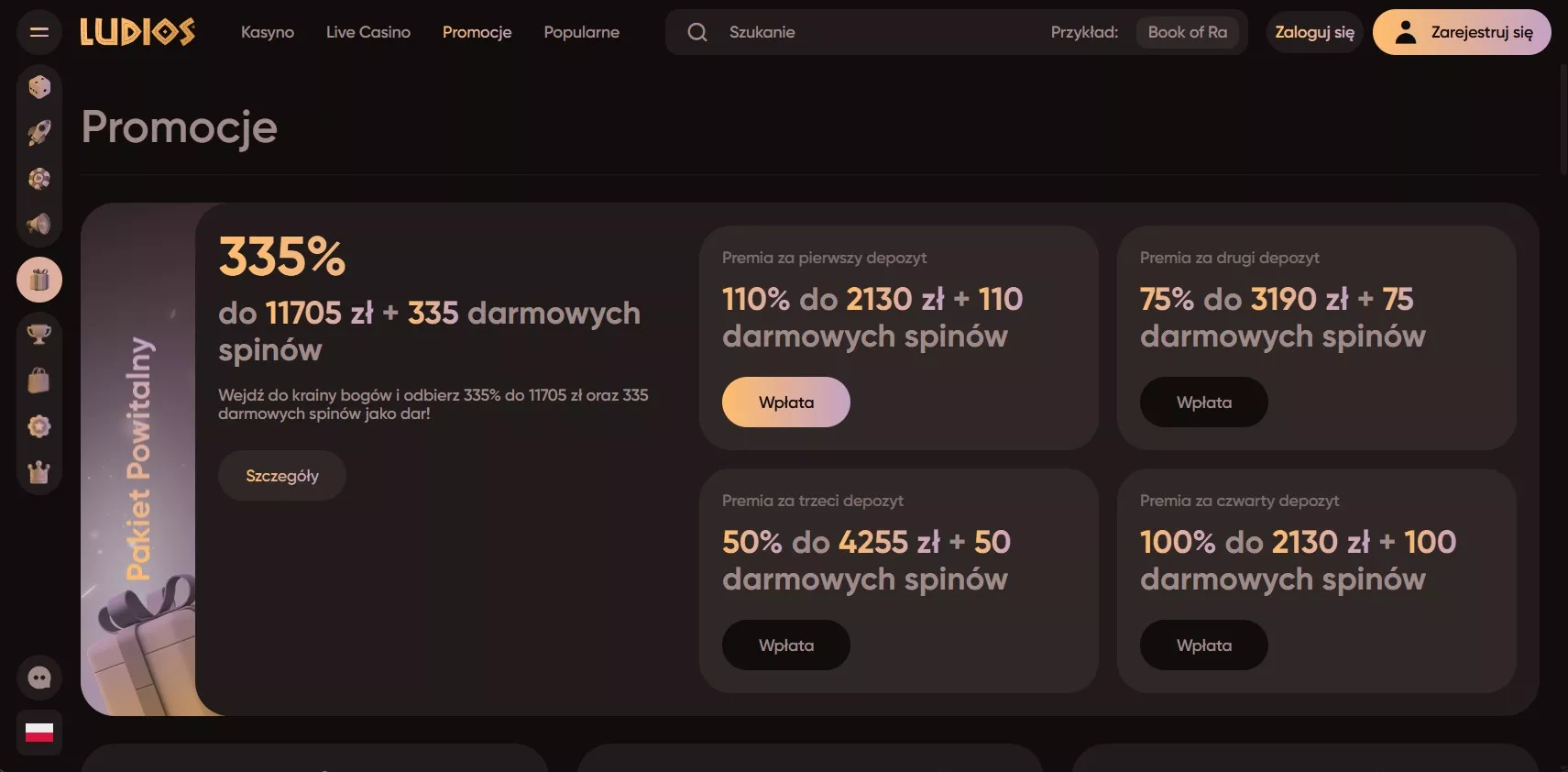Screen dimensions: 1568x772
Task: Choose the Book of Ra search example
Action: coord(1187,32)
